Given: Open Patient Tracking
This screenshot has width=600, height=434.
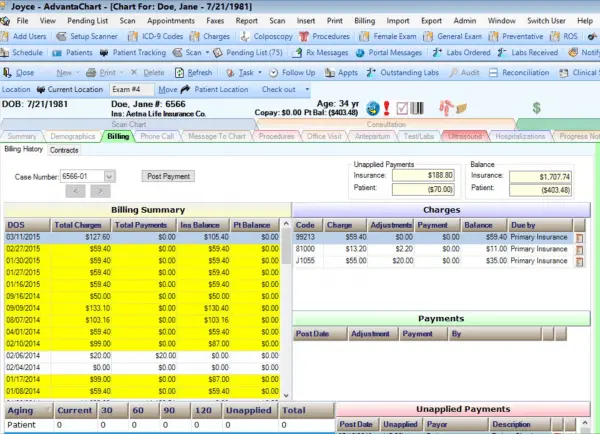Looking at the screenshot, I should [x=133, y=53].
